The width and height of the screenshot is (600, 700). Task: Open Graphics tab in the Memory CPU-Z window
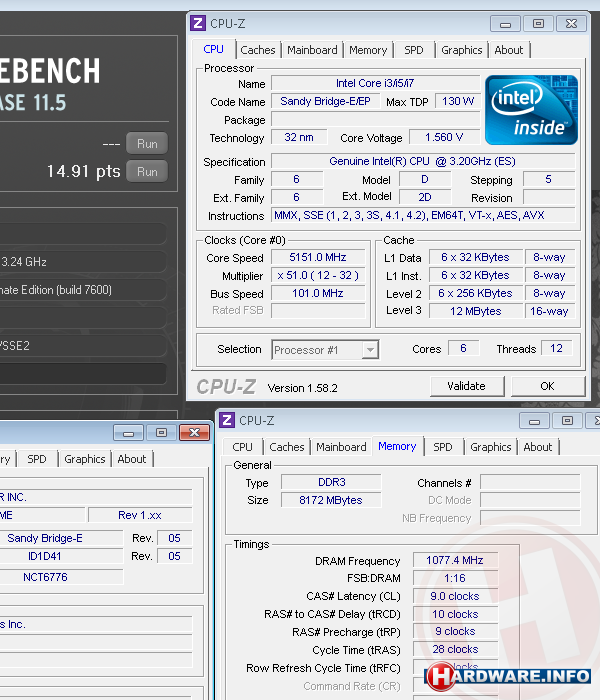pyautogui.click(x=491, y=447)
